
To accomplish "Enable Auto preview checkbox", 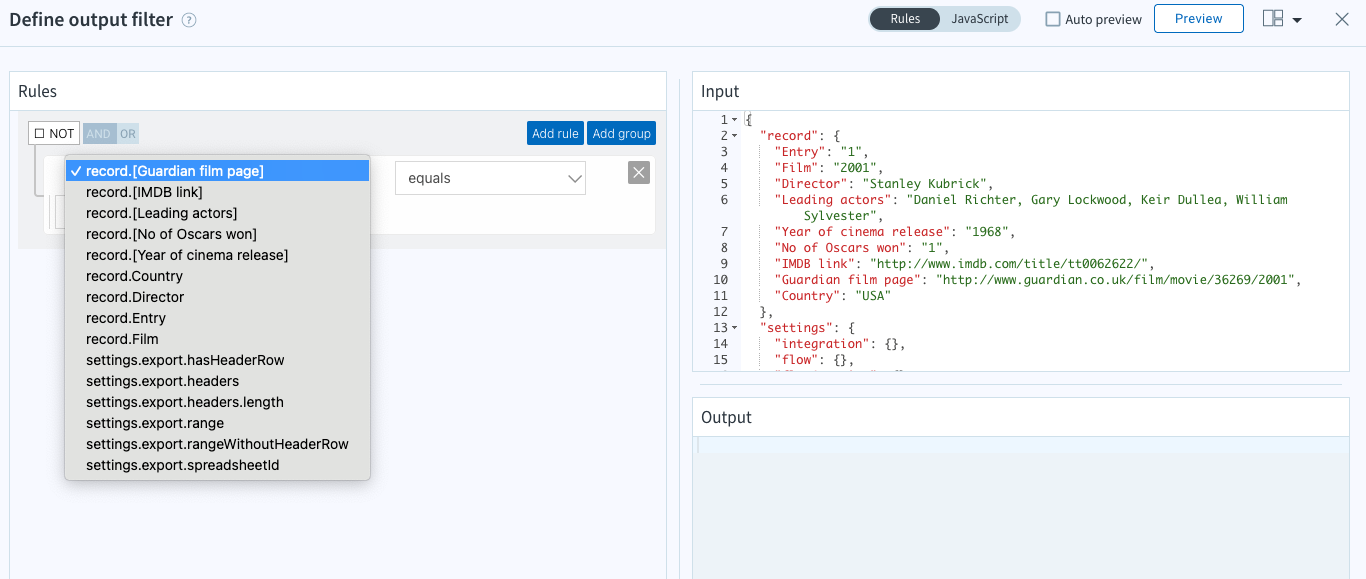I will [1053, 19].
